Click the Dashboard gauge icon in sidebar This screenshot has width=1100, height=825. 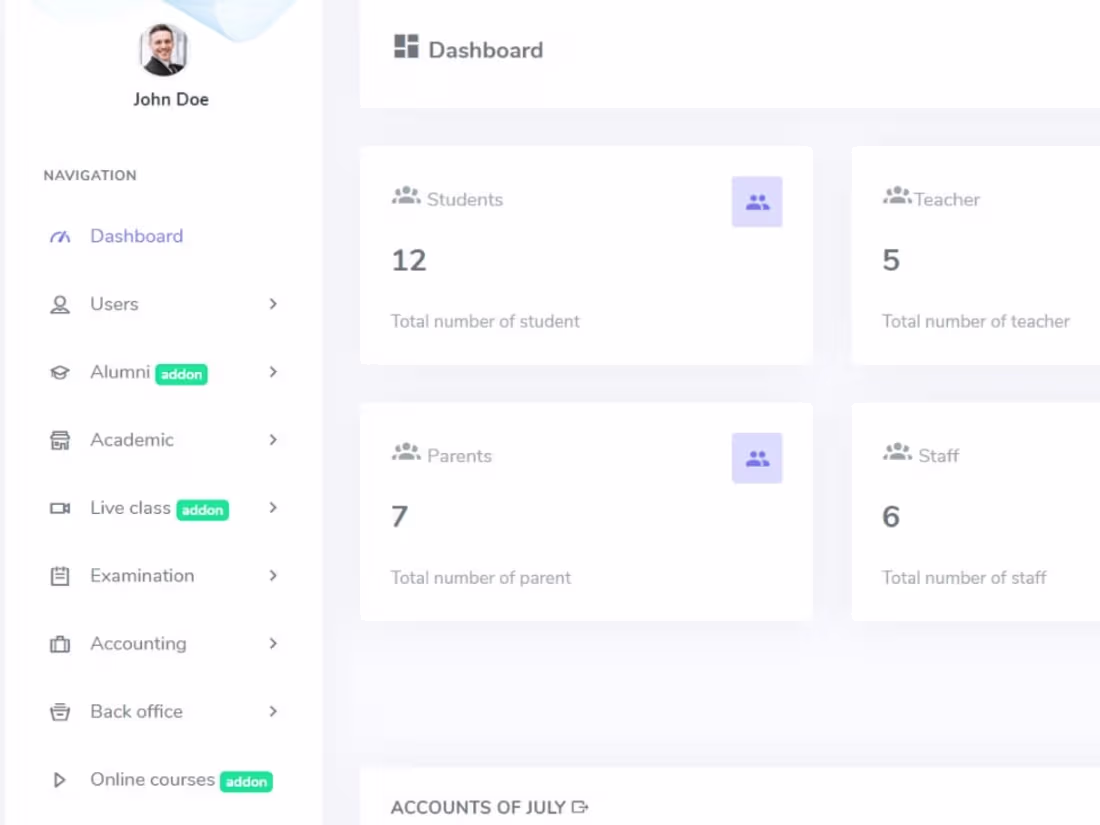pos(60,236)
